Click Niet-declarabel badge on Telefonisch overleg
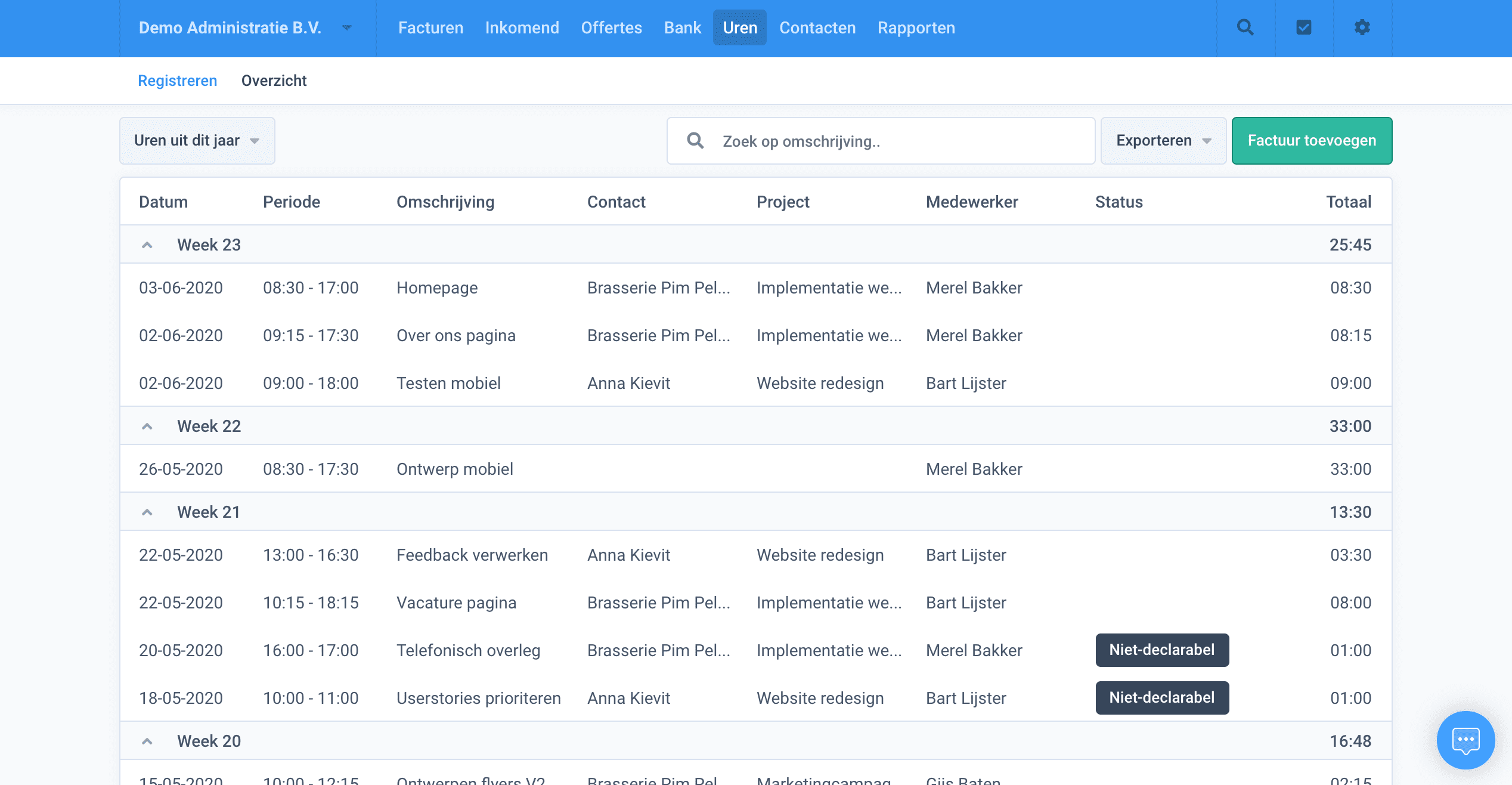The height and width of the screenshot is (785, 1512). click(x=1161, y=650)
